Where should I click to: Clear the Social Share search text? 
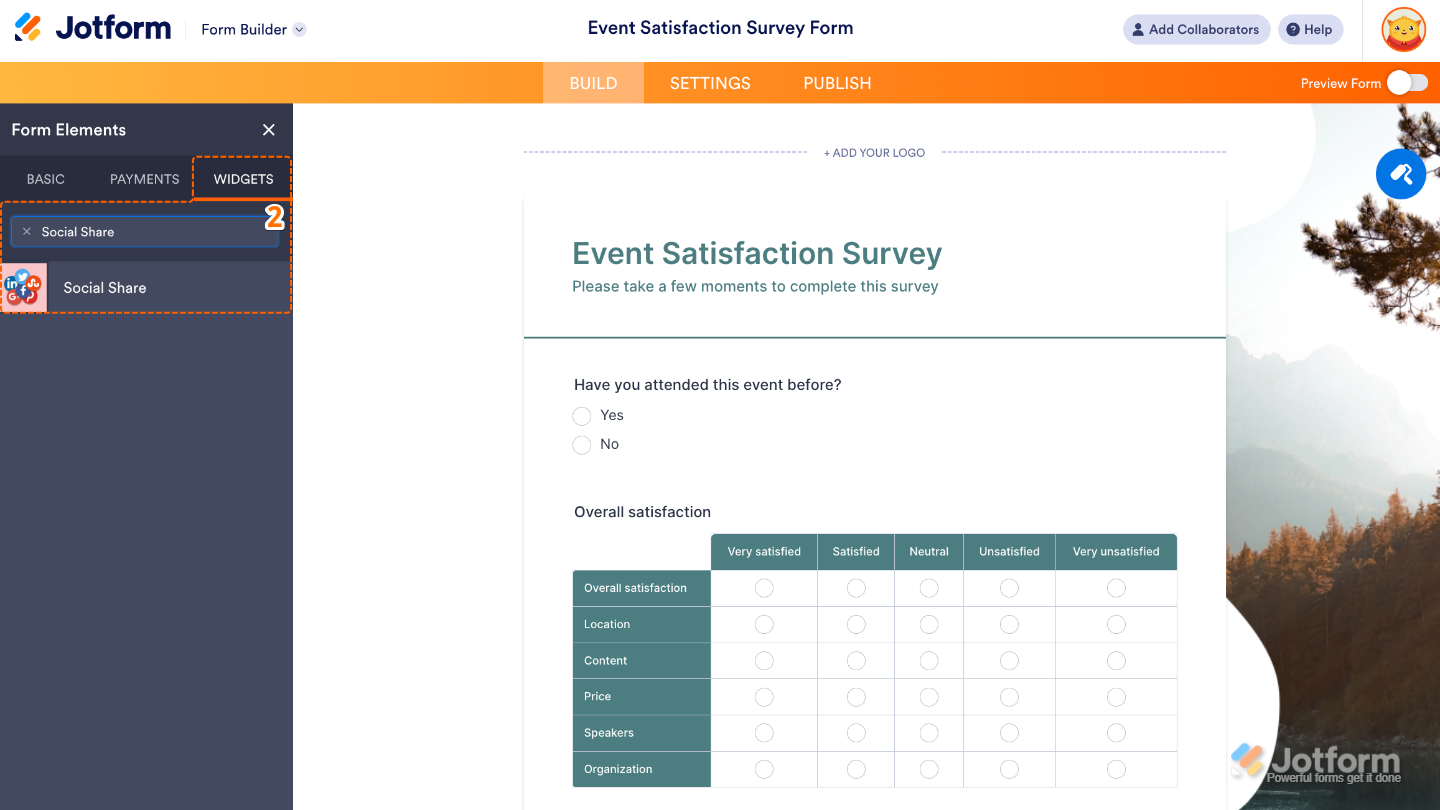point(27,232)
